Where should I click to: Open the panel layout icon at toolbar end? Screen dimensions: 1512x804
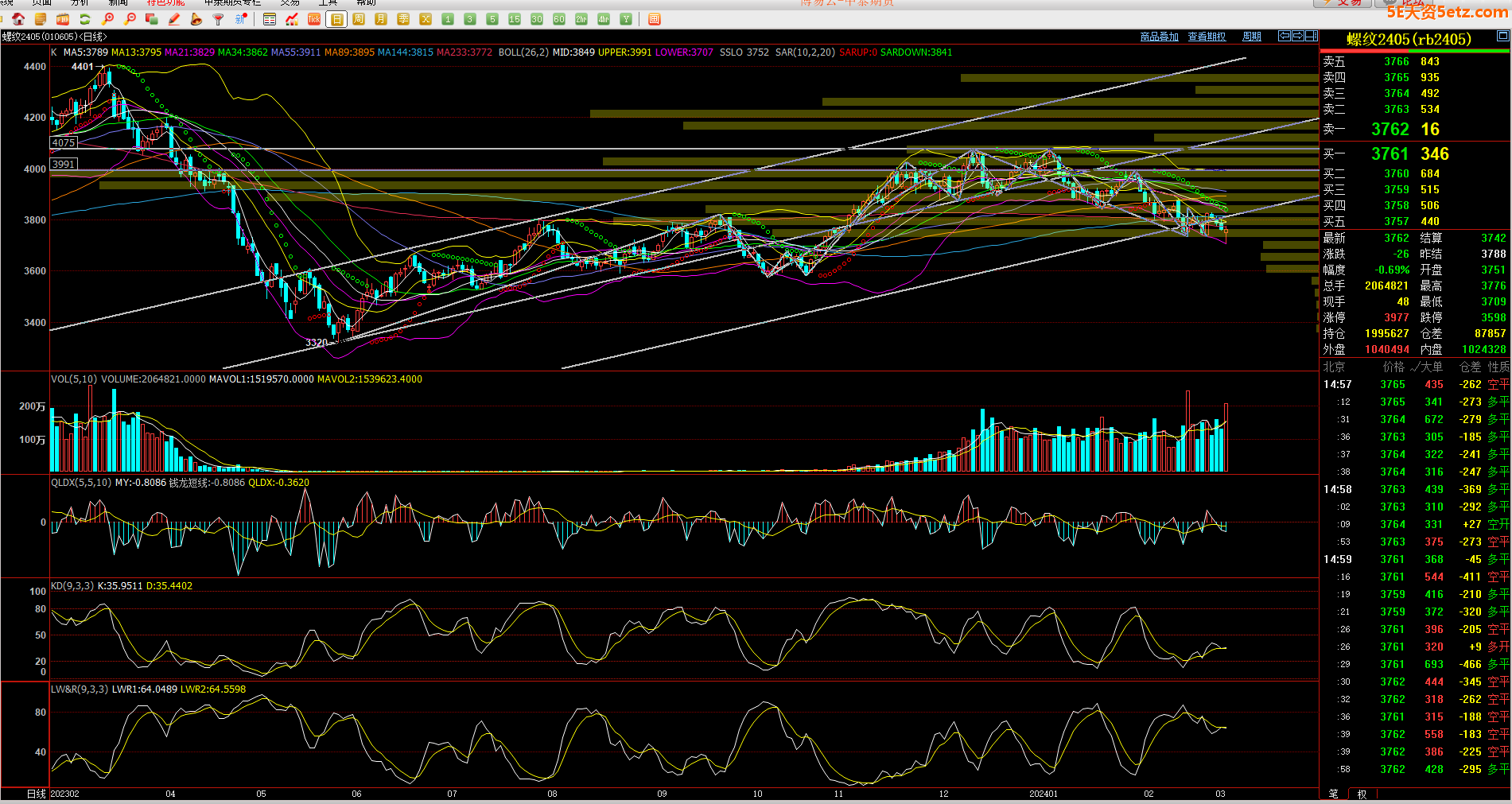click(x=655, y=19)
